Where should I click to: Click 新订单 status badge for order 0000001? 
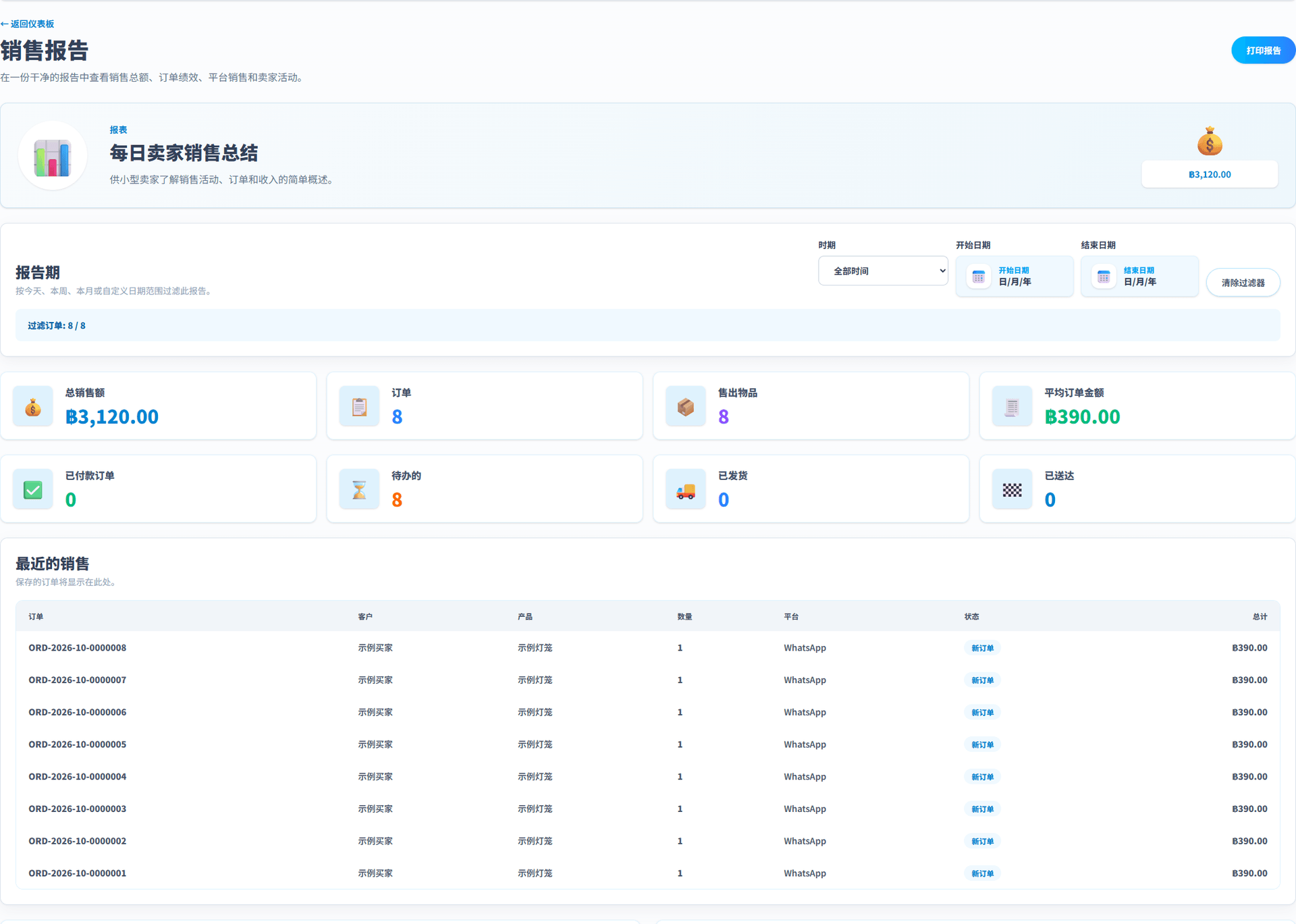coord(982,873)
